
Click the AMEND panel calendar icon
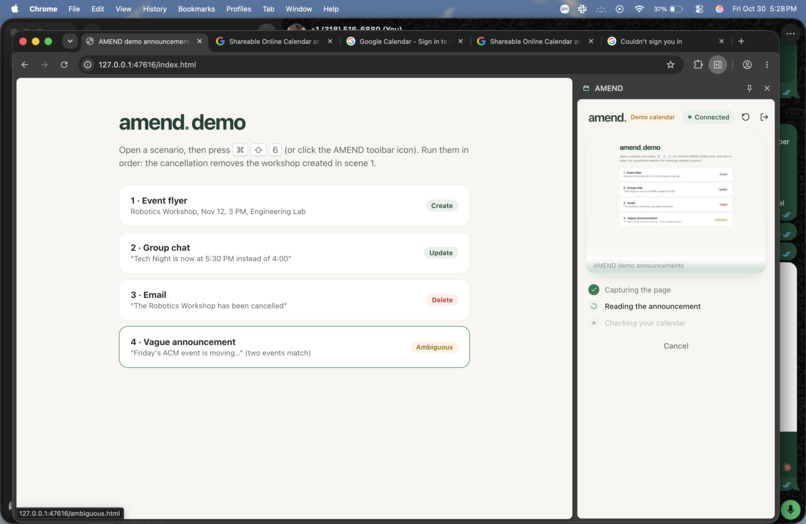586,88
